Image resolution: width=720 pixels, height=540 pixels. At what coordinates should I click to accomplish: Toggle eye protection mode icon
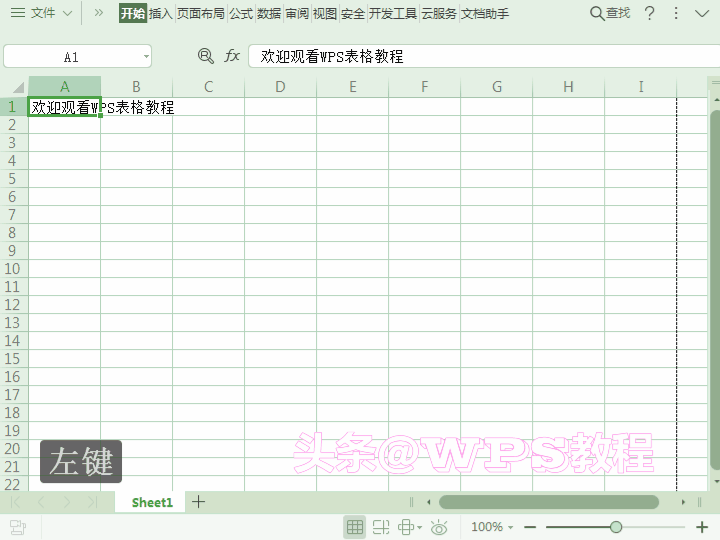tap(439, 527)
